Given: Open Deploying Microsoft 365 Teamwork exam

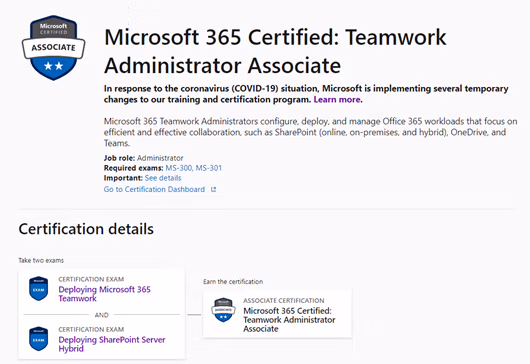Looking at the screenshot, I should pos(104,294).
